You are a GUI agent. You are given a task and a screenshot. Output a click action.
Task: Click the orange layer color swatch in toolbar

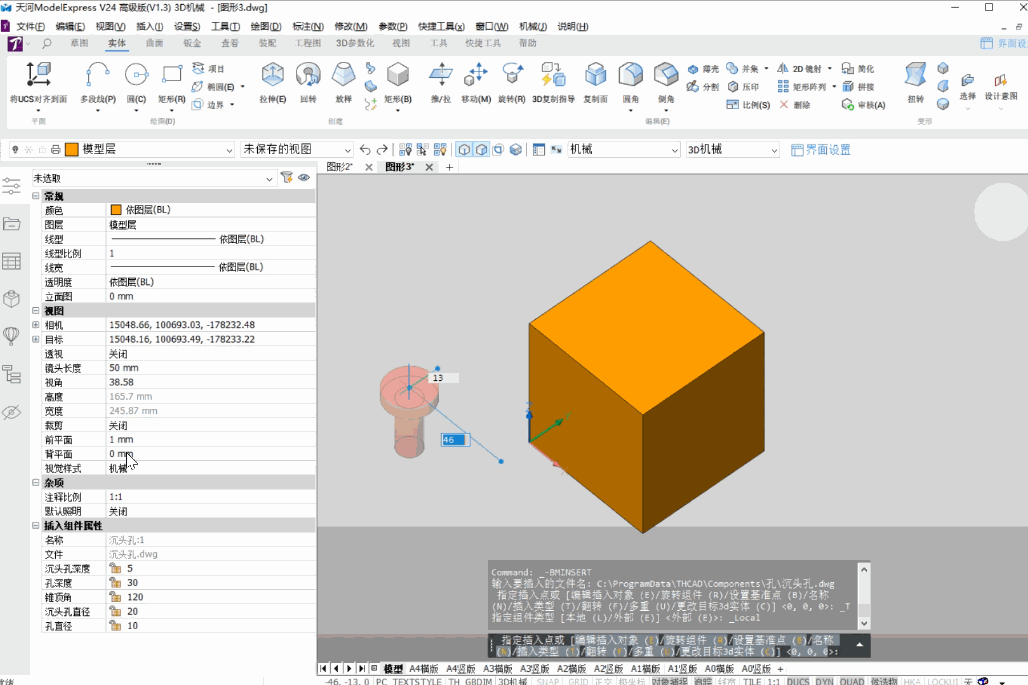pos(71,149)
